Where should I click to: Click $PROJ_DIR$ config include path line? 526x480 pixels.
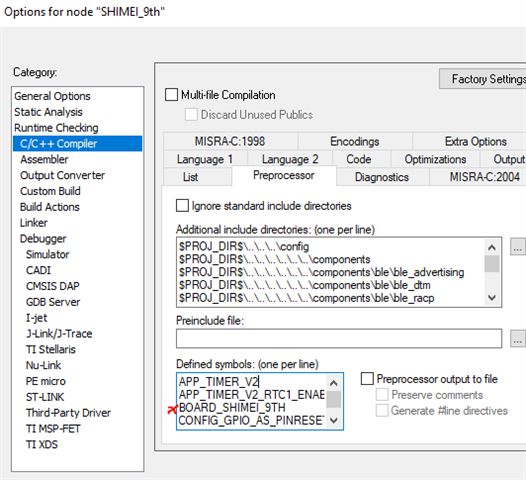[244, 247]
